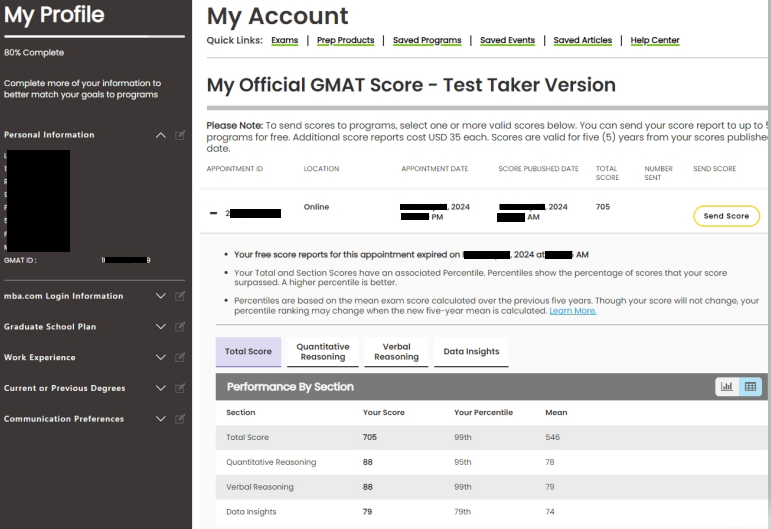Switch to bar chart view icon
Screen dimensions: 771x529
click(727, 386)
